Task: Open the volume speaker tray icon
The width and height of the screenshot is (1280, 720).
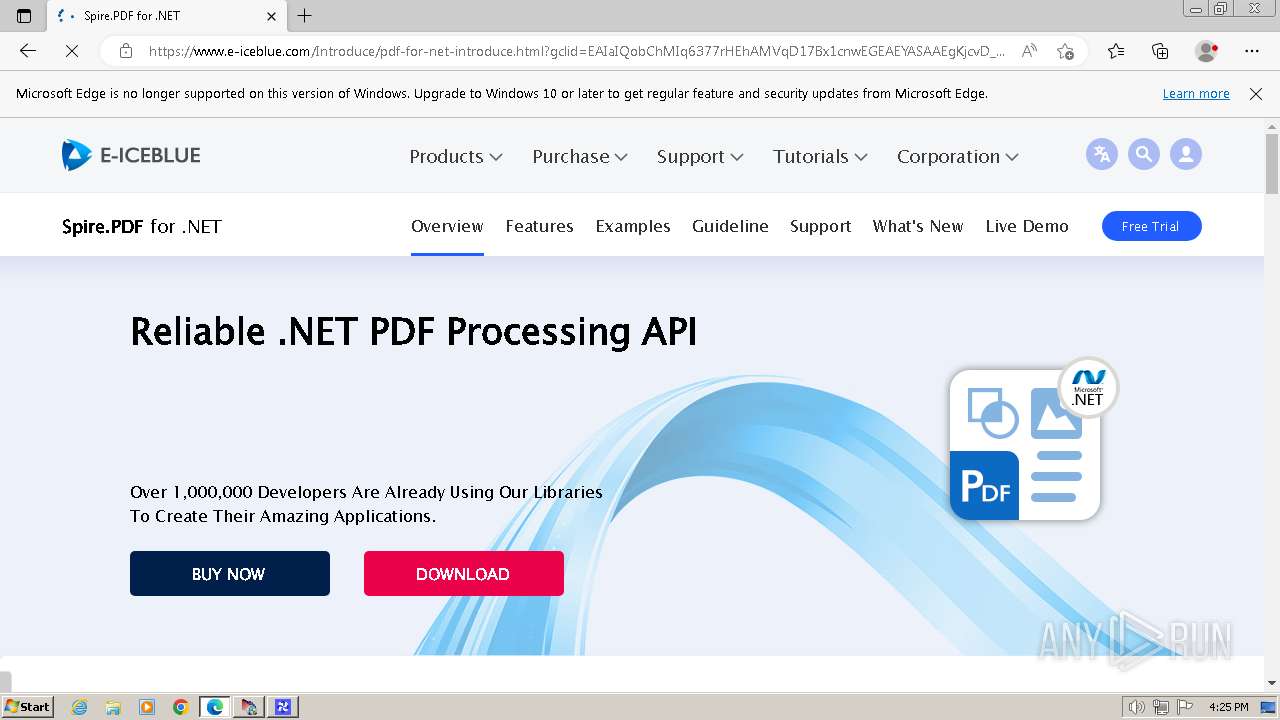Action: coord(1136,707)
